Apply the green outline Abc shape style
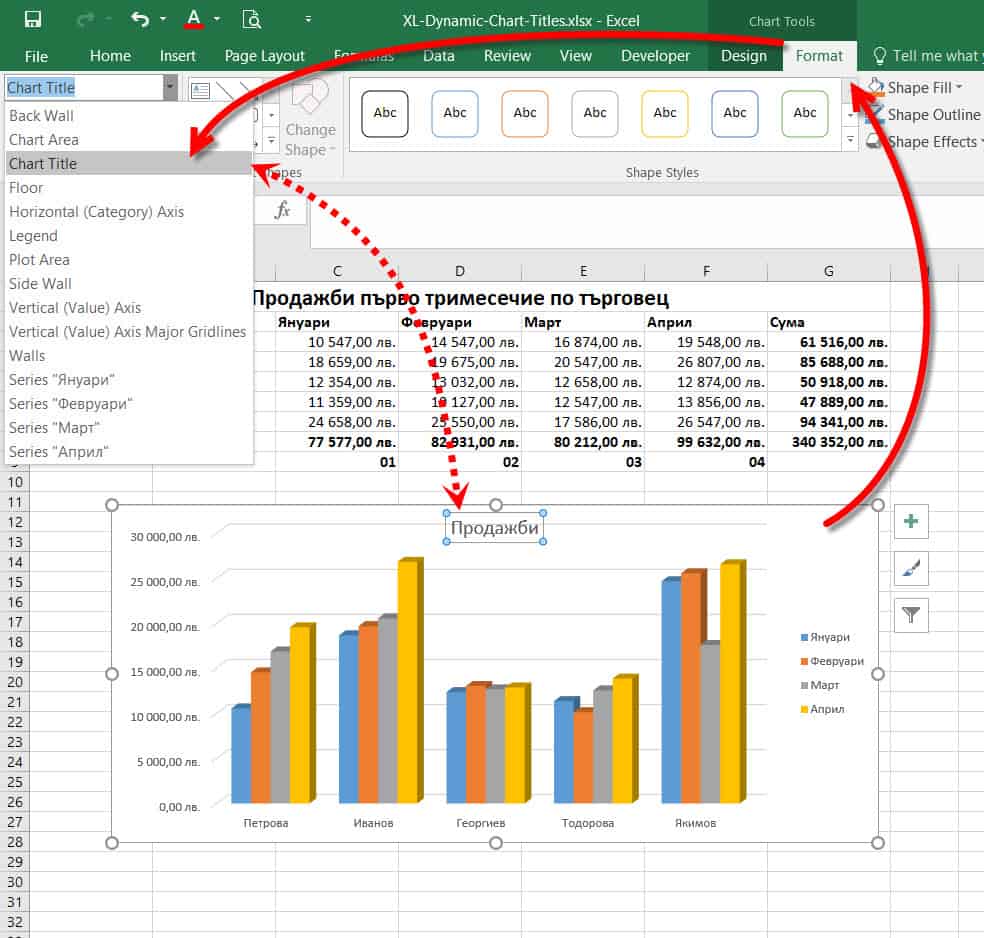 coord(805,113)
